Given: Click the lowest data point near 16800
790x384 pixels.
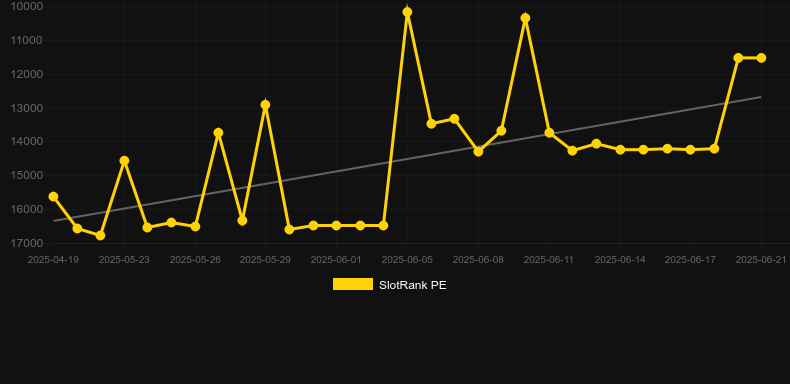Looking at the screenshot, I should [x=100, y=235].
